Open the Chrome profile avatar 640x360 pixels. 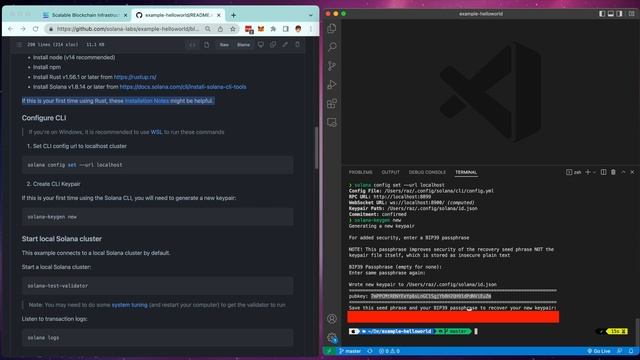tap(298, 29)
